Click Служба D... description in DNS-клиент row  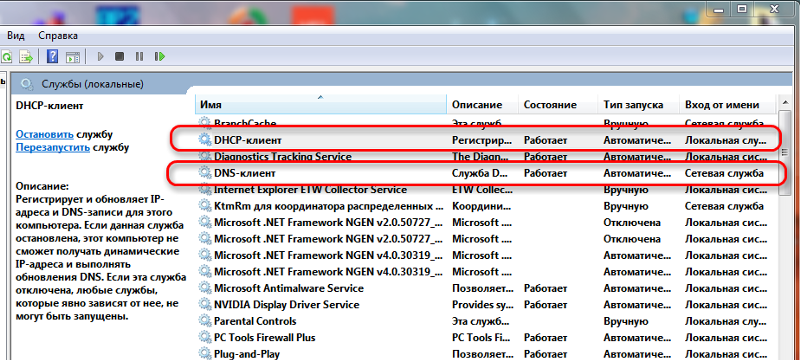point(479,173)
